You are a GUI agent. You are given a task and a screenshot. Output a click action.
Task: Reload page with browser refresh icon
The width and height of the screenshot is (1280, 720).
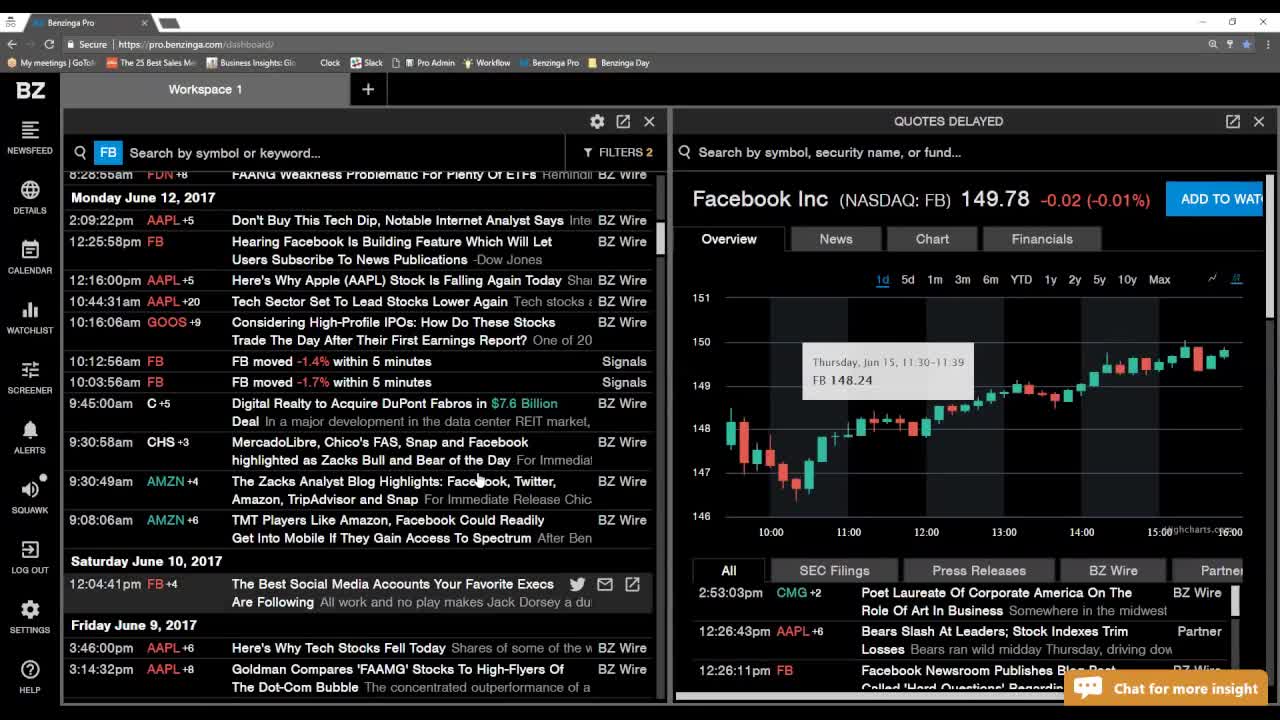click(x=49, y=44)
